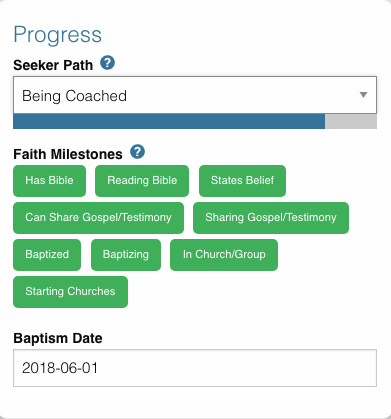Toggle the Has Bible milestone
The image size is (391, 419).
(49, 181)
